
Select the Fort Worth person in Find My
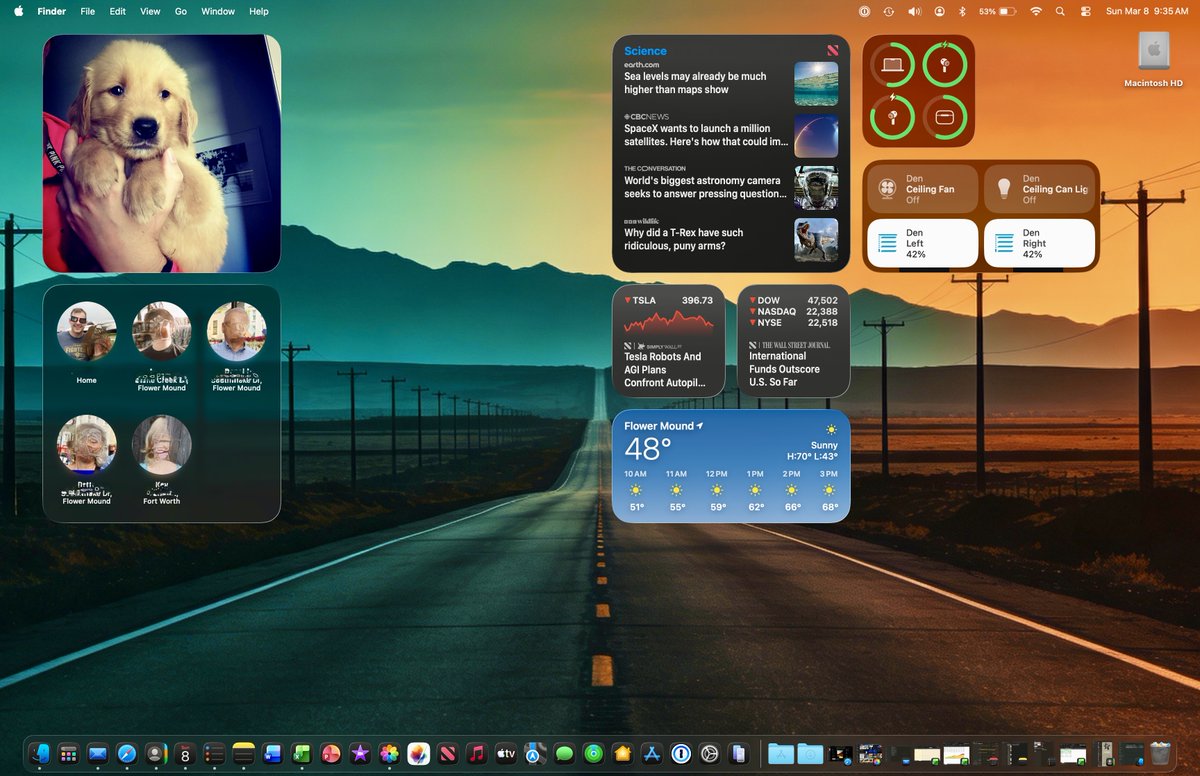161,459
